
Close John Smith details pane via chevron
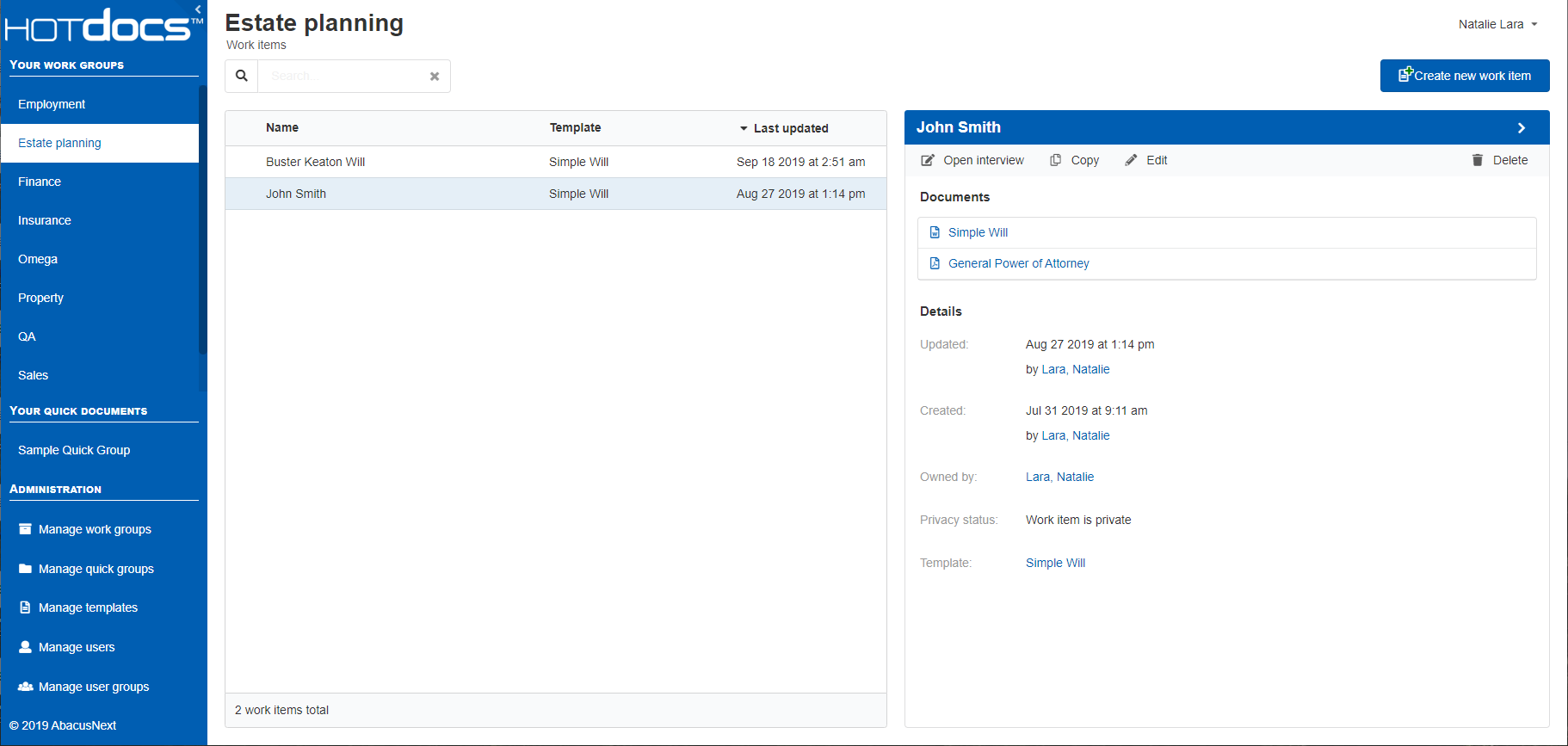pyautogui.click(x=1522, y=127)
